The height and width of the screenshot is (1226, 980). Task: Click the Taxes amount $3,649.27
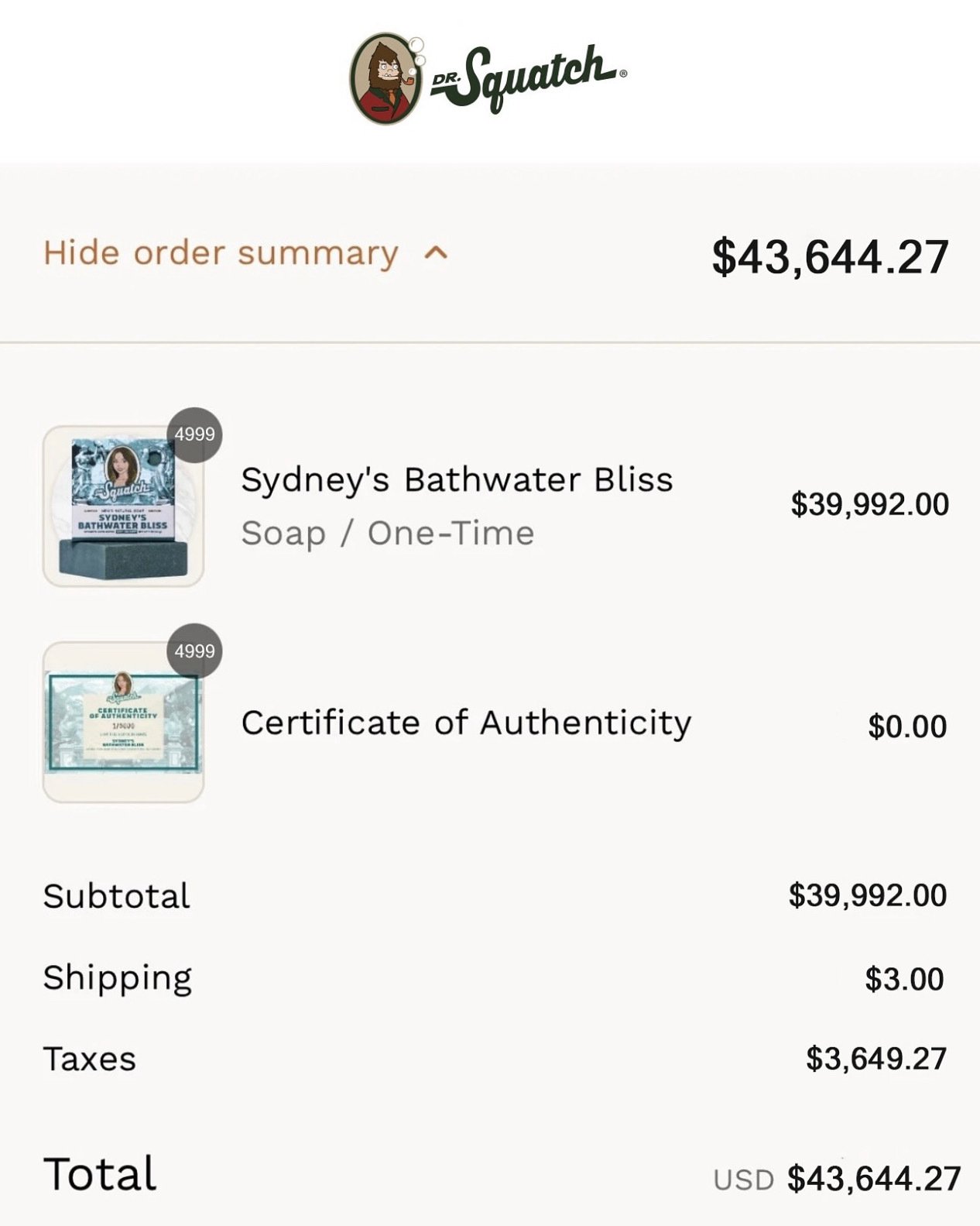tap(876, 1059)
